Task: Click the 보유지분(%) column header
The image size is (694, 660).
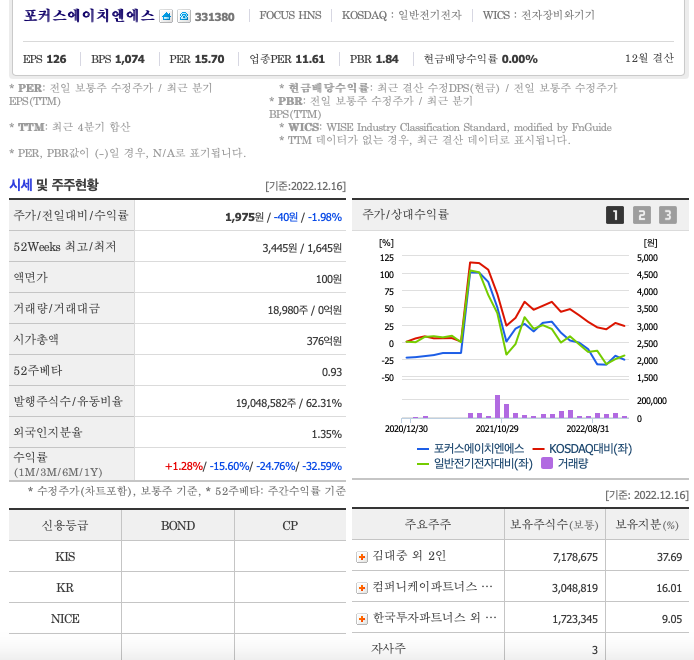Action: [x=647, y=525]
